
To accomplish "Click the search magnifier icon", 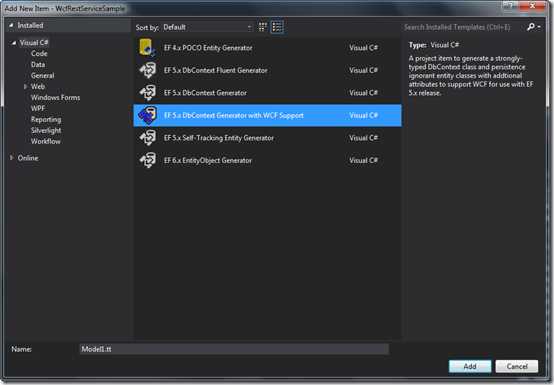I will tap(531, 27).
